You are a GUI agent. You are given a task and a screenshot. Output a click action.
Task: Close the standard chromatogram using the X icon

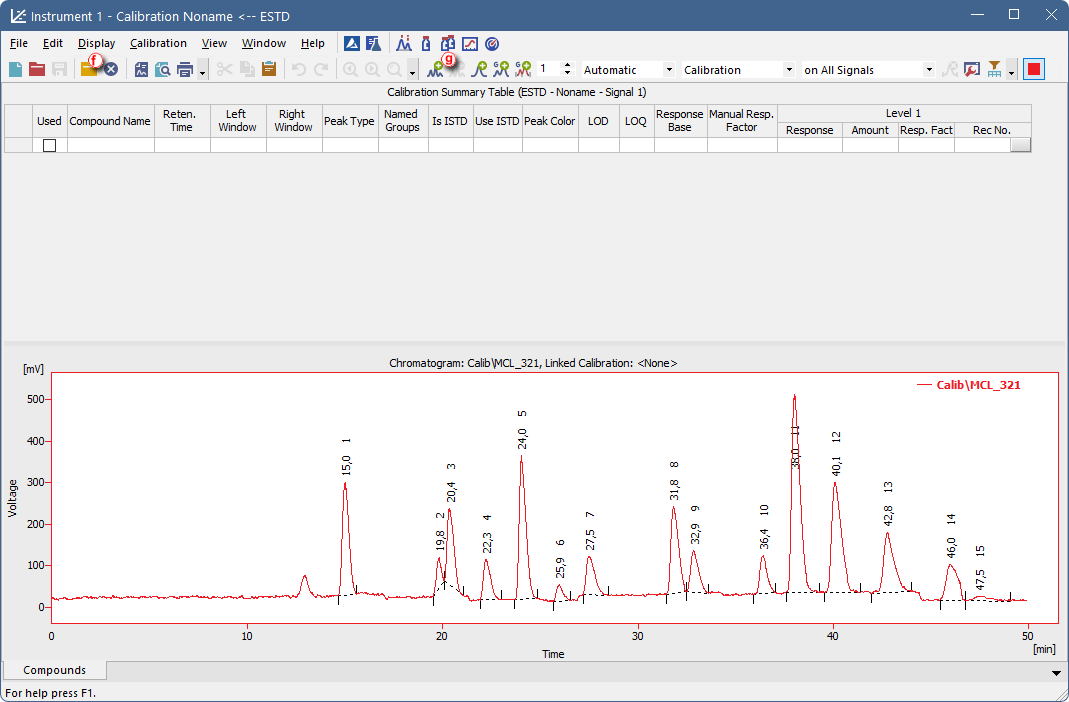[111, 70]
